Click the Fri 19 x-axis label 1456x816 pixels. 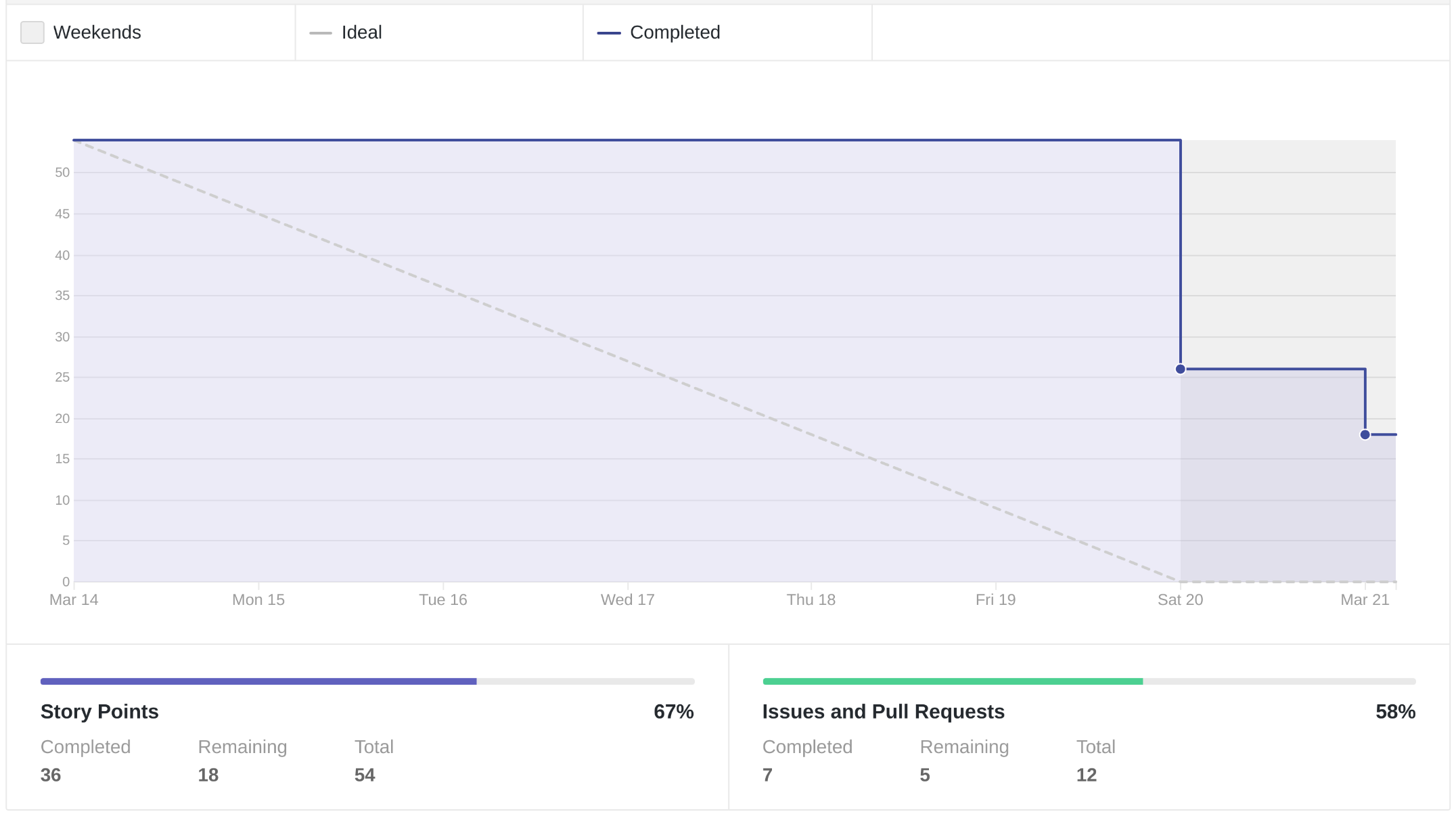(x=996, y=599)
